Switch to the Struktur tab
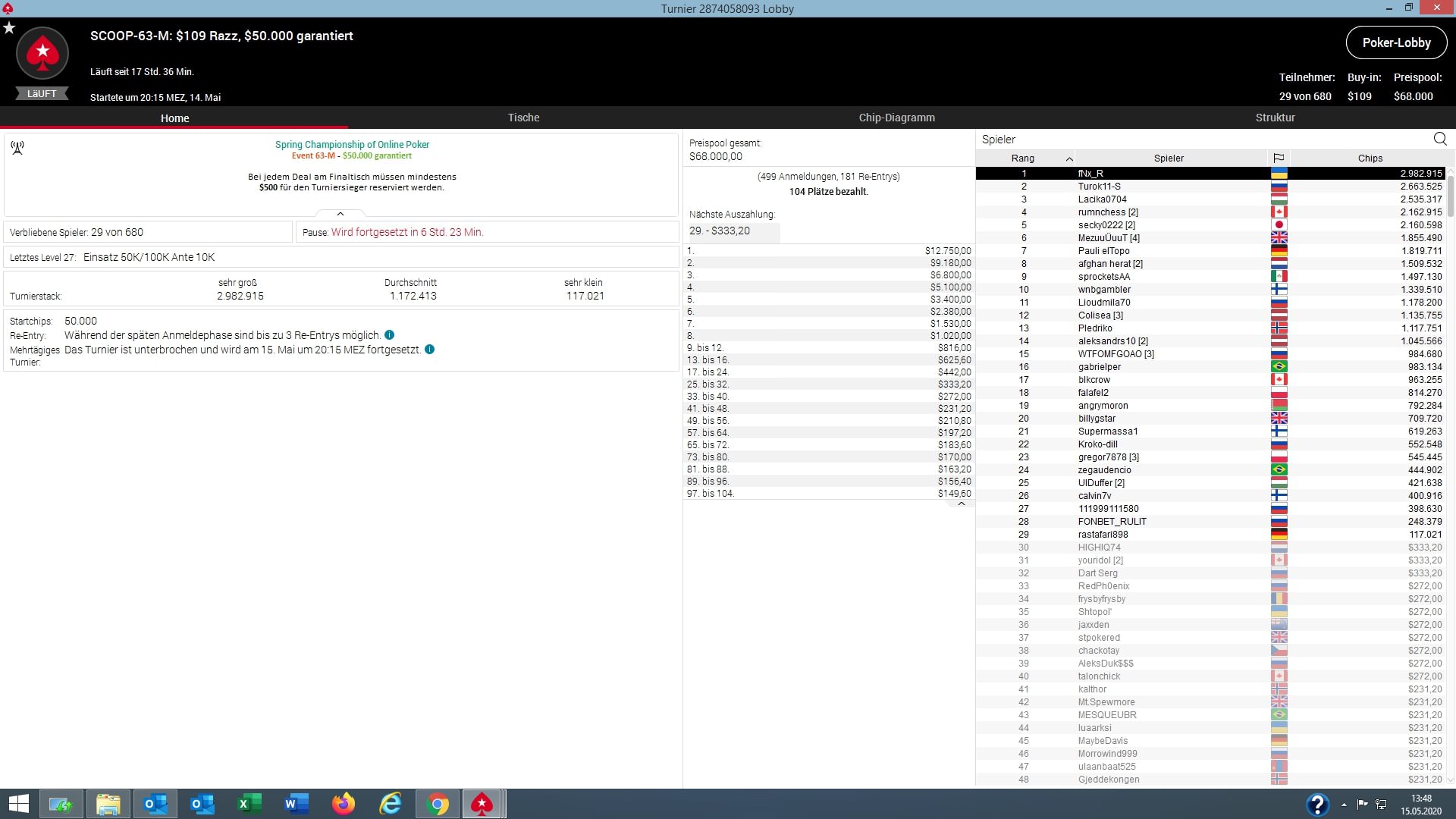This screenshot has height=819, width=1456. (1275, 118)
